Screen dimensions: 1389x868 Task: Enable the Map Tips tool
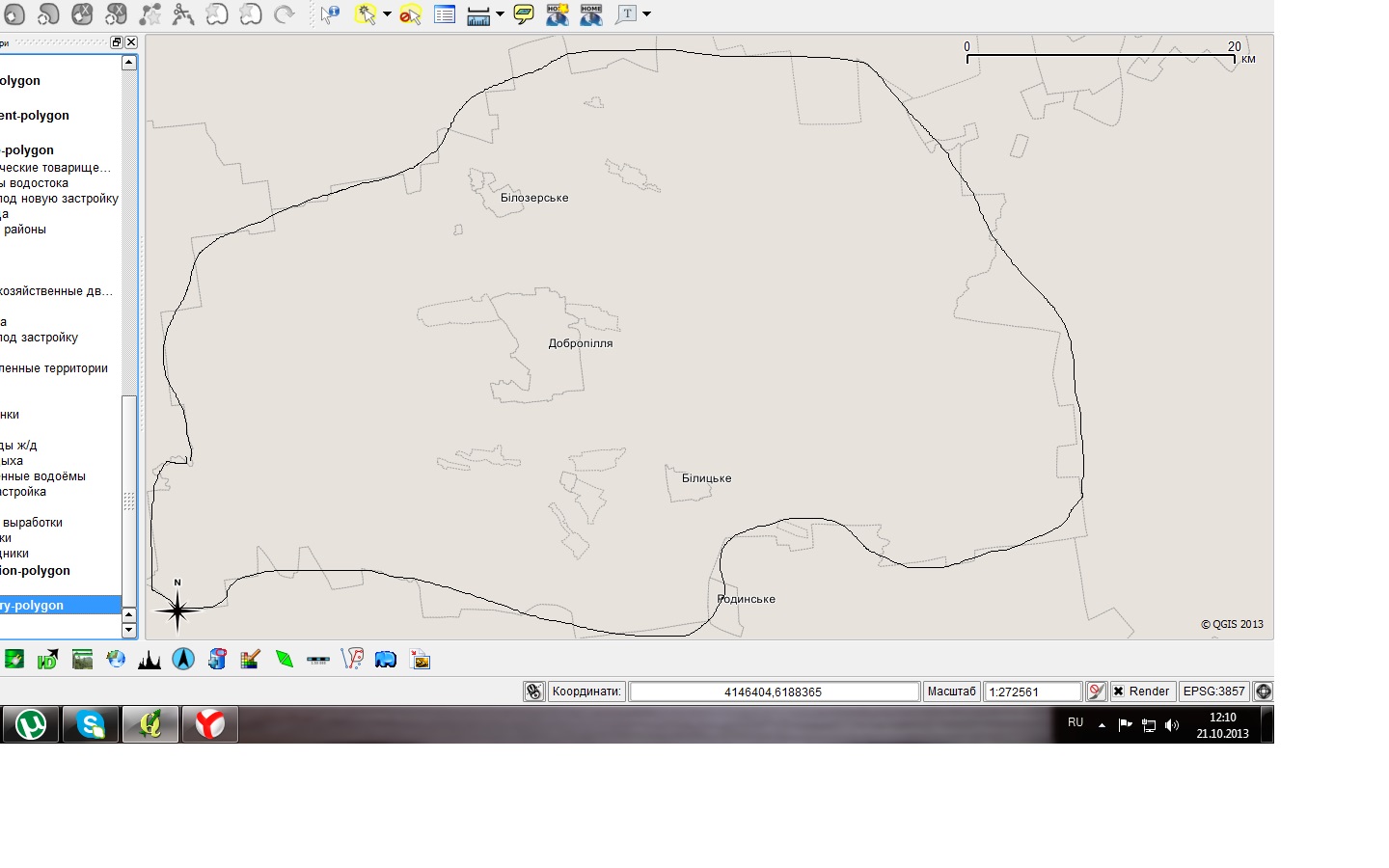pos(524,14)
